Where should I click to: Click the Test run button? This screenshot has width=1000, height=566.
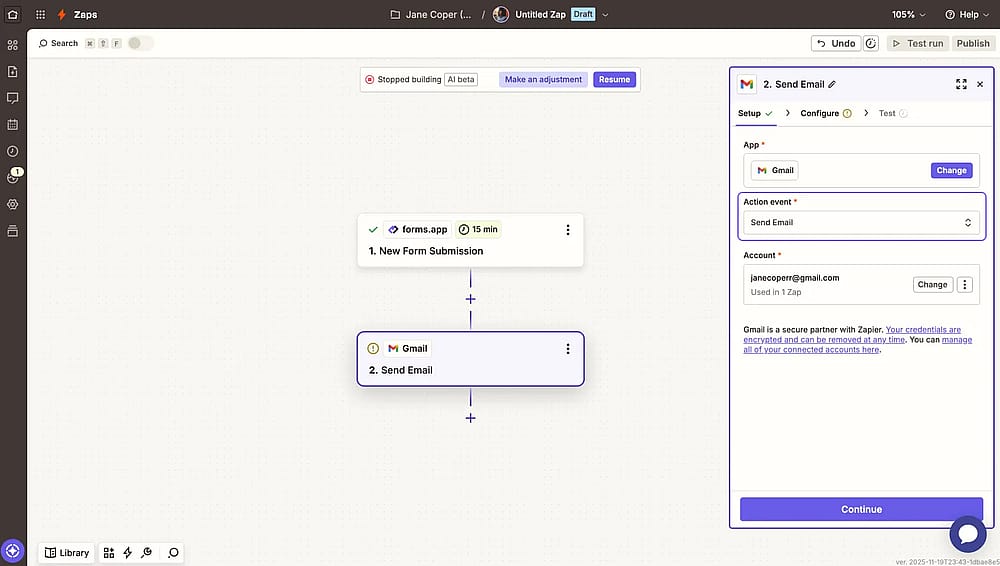[x=917, y=43]
